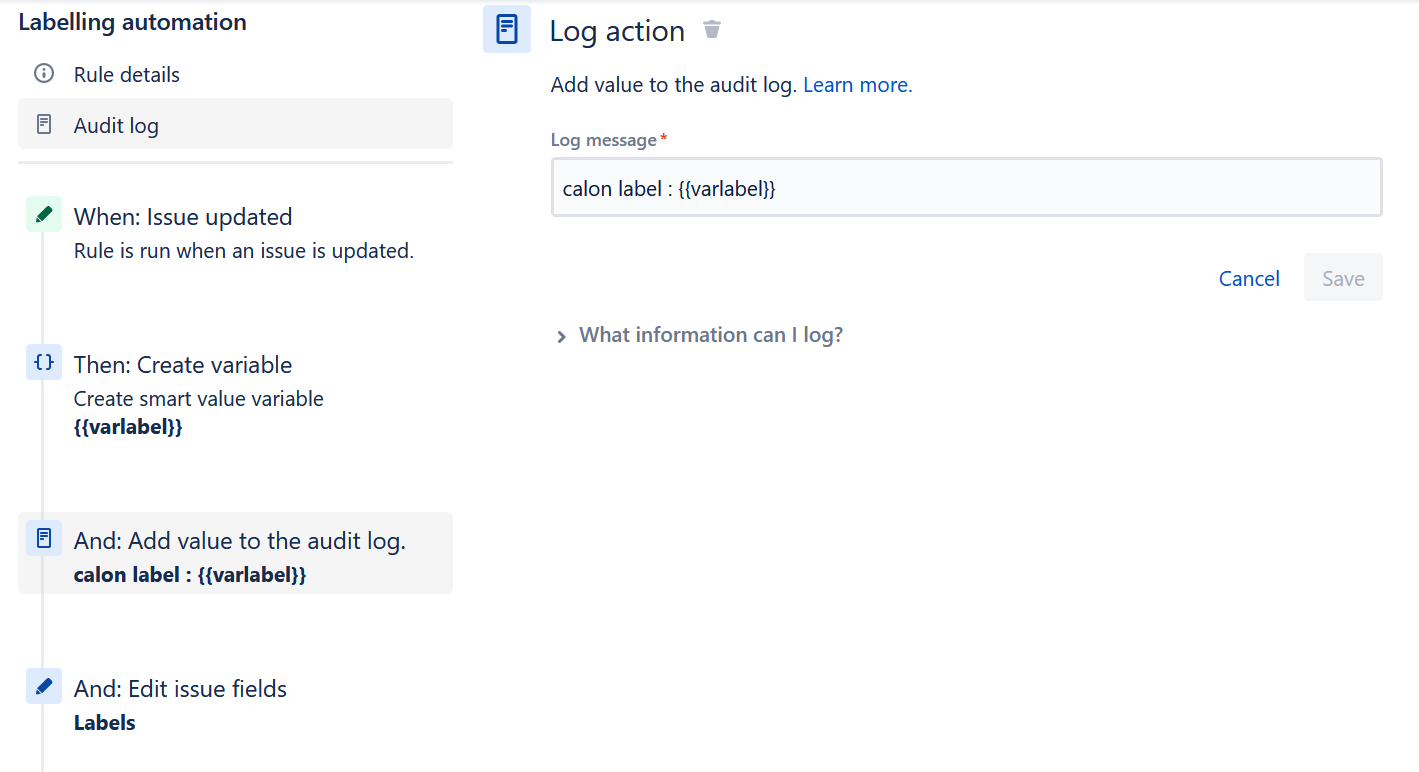The image size is (1419, 772).
Task: Select the green Issue updated pencil icon
Action: tap(44, 214)
